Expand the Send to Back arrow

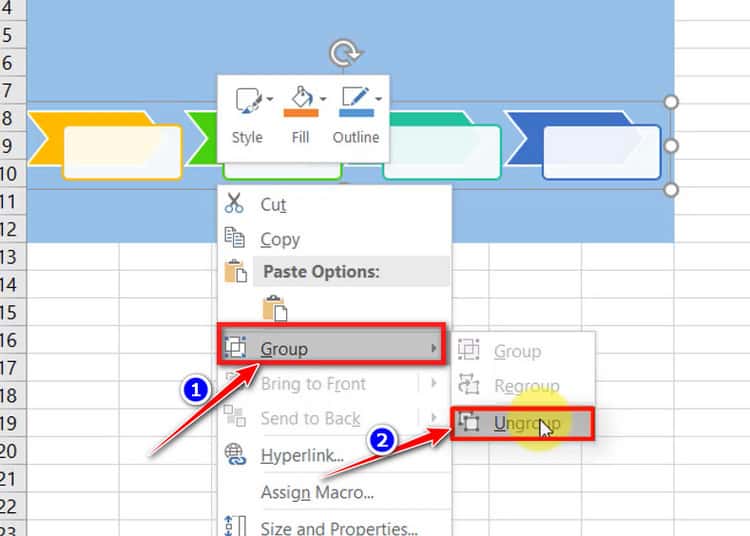433,417
